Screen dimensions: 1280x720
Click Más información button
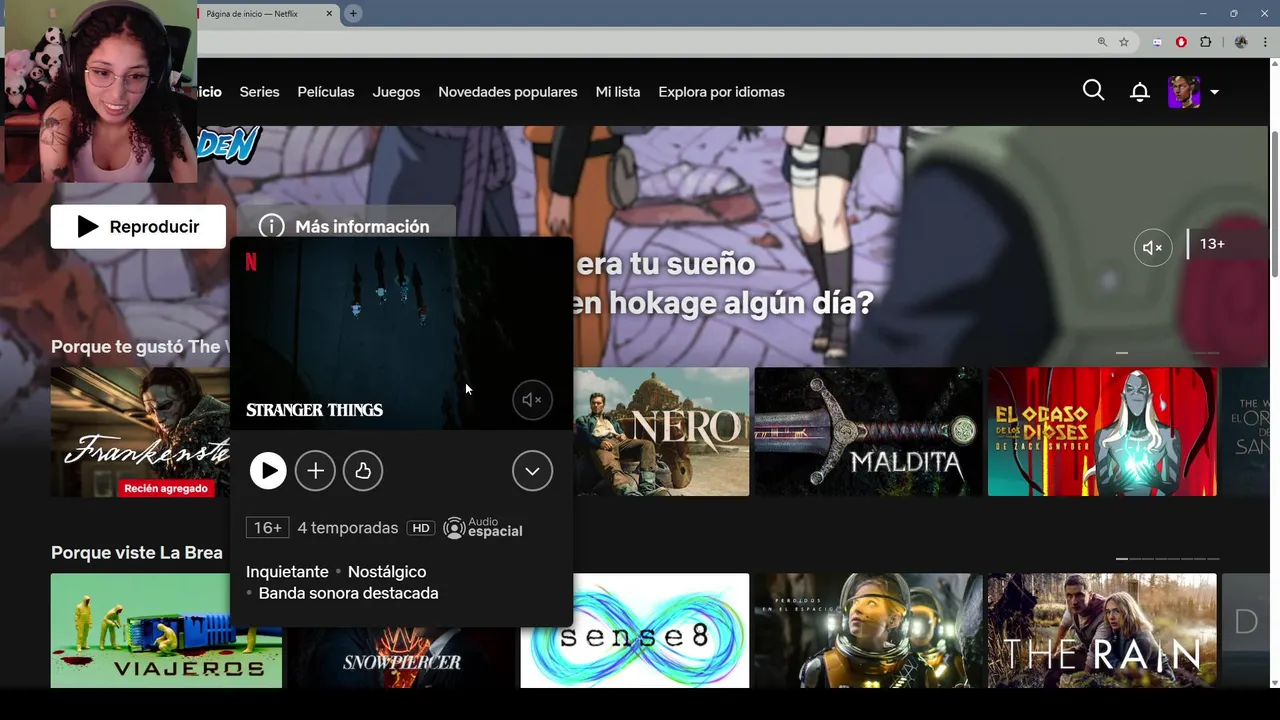pyautogui.click(x=345, y=226)
